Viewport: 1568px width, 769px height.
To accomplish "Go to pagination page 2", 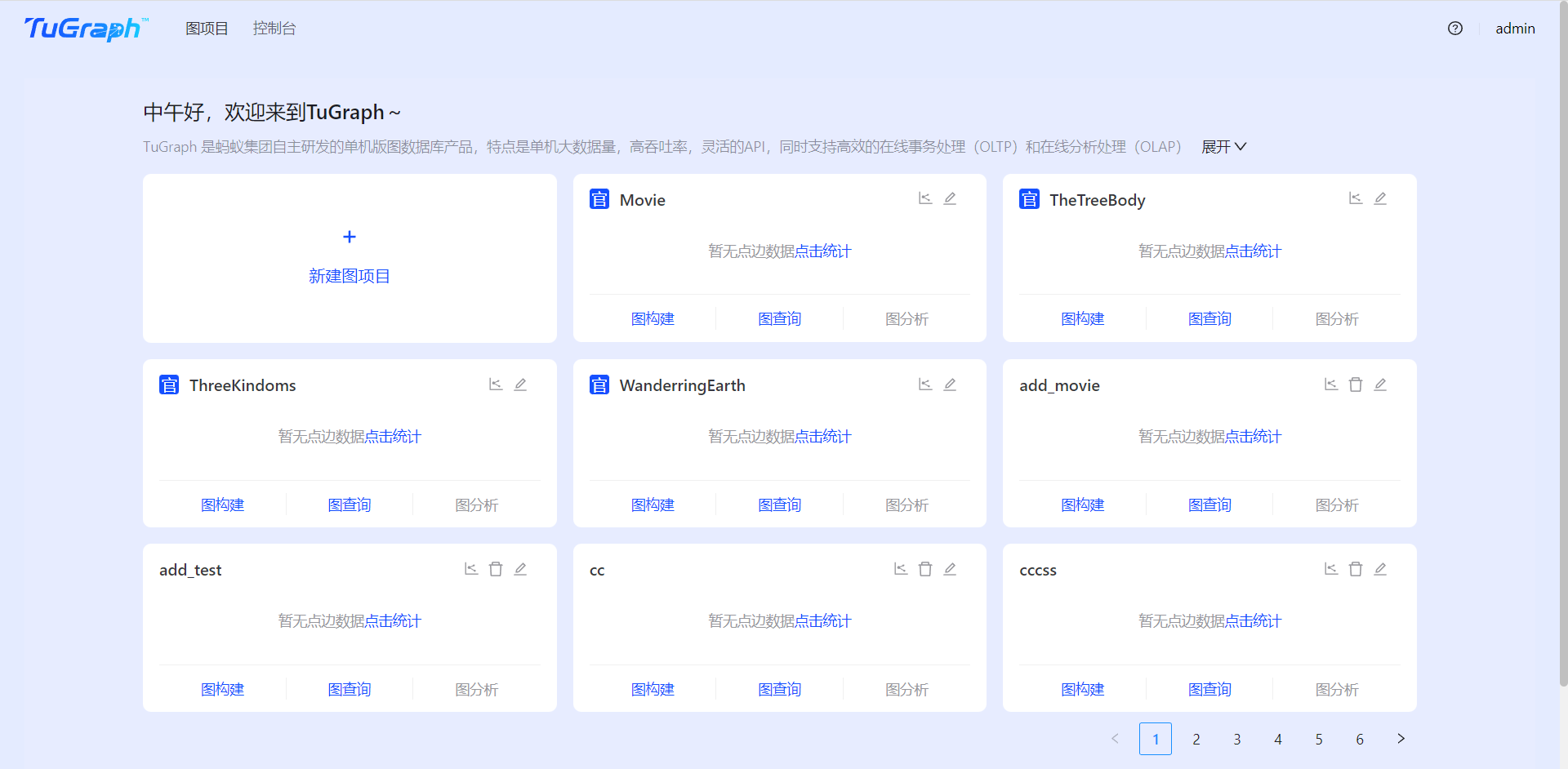I will tap(1196, 739).
